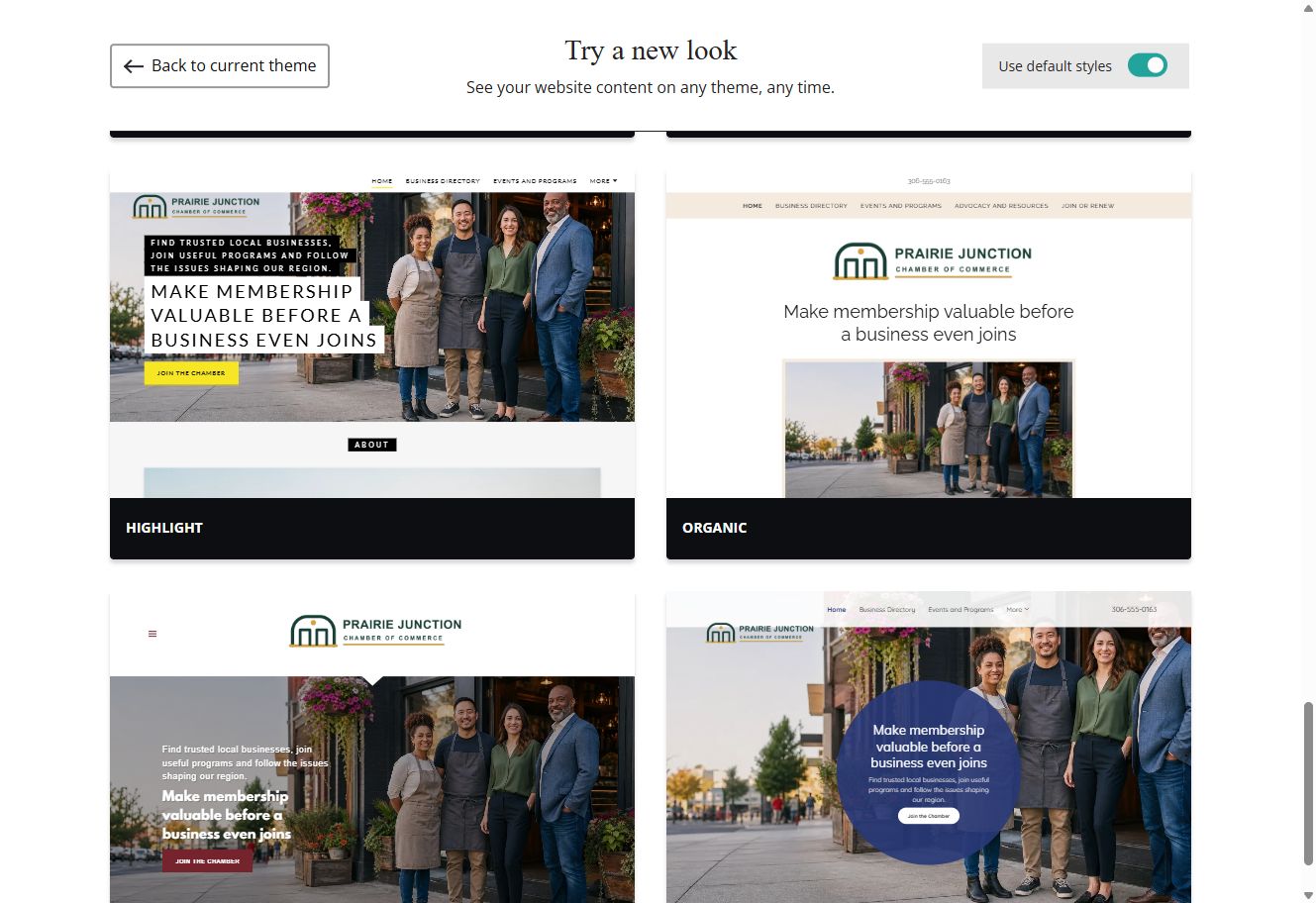
Task: Click the ORGANIC theme label bar
Action: pos(929,528)
